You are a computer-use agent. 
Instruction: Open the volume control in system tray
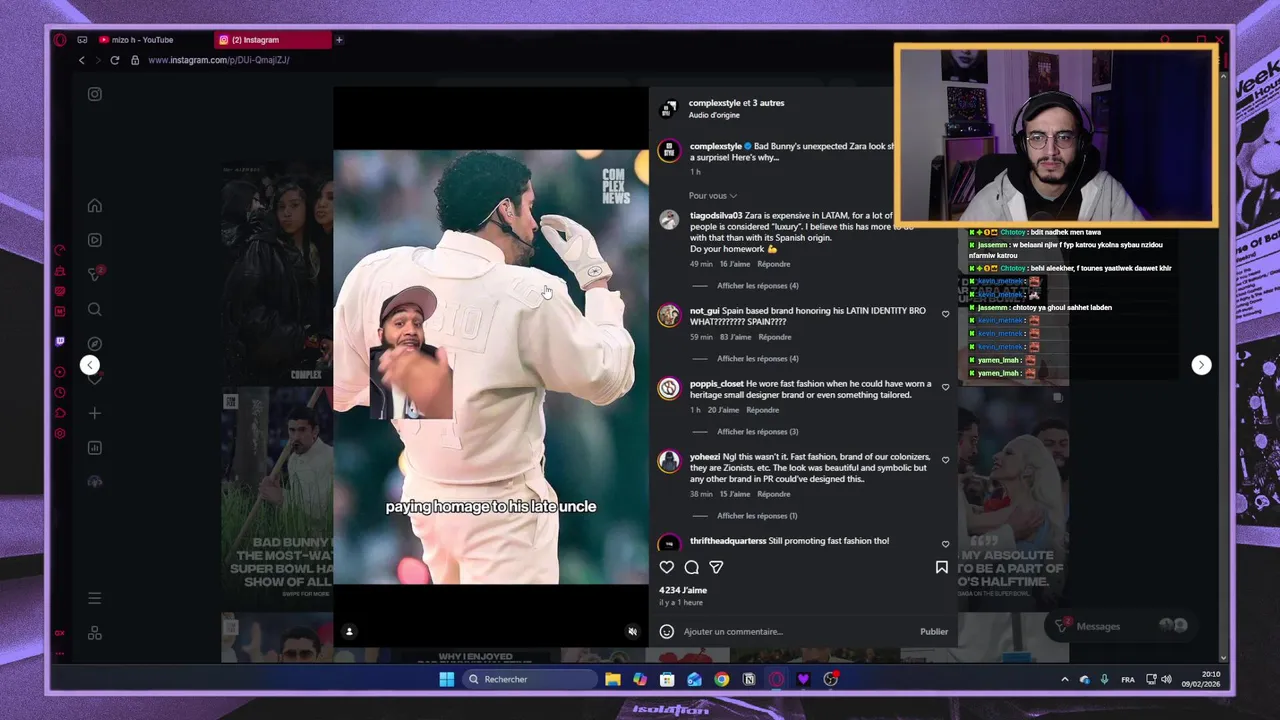tap(1166, 679)
